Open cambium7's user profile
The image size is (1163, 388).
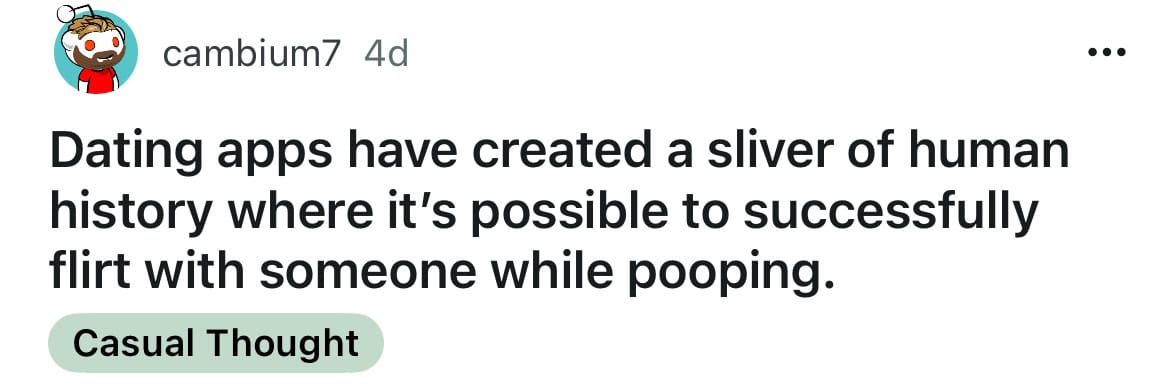(x=251, y=53)
